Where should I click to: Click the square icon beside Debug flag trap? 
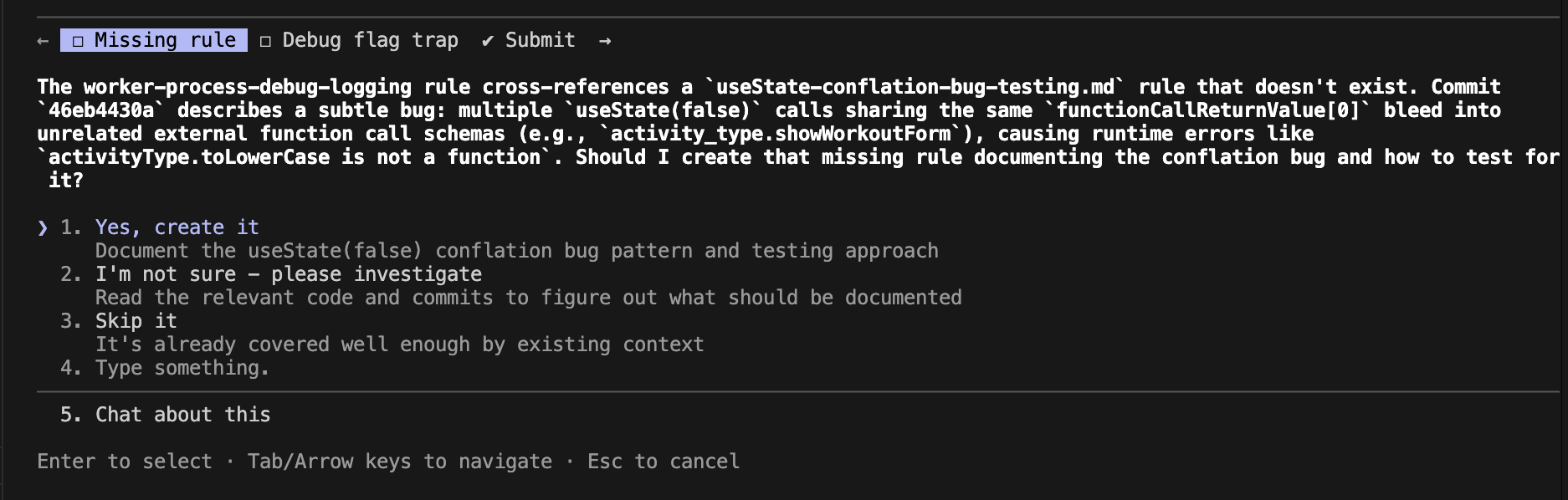265,39
